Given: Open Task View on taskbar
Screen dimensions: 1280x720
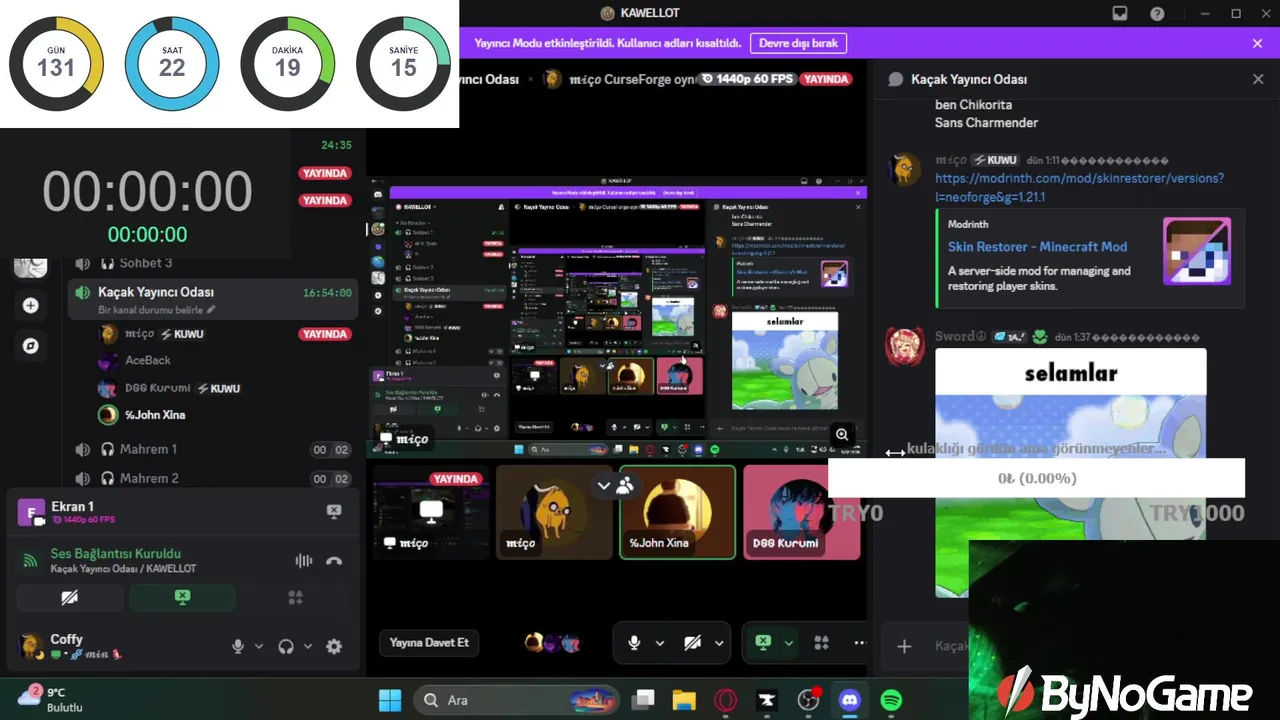Looking at the screenshot, I should pos(643,700).
